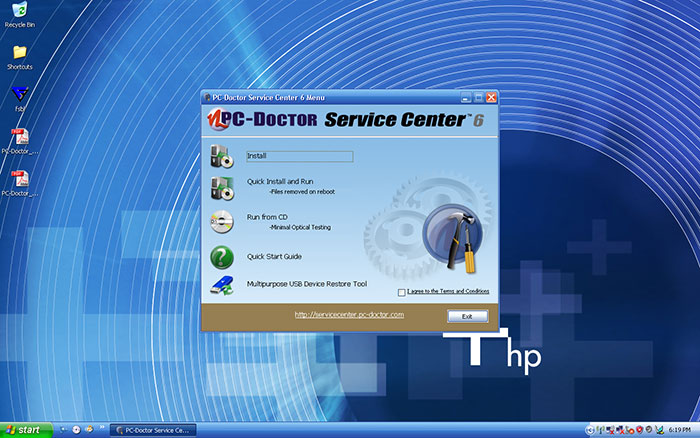The width and height of the screenshot is (700, 438).
Task: Click the first Quick Launch icon beside start
Action: [64, 430]
